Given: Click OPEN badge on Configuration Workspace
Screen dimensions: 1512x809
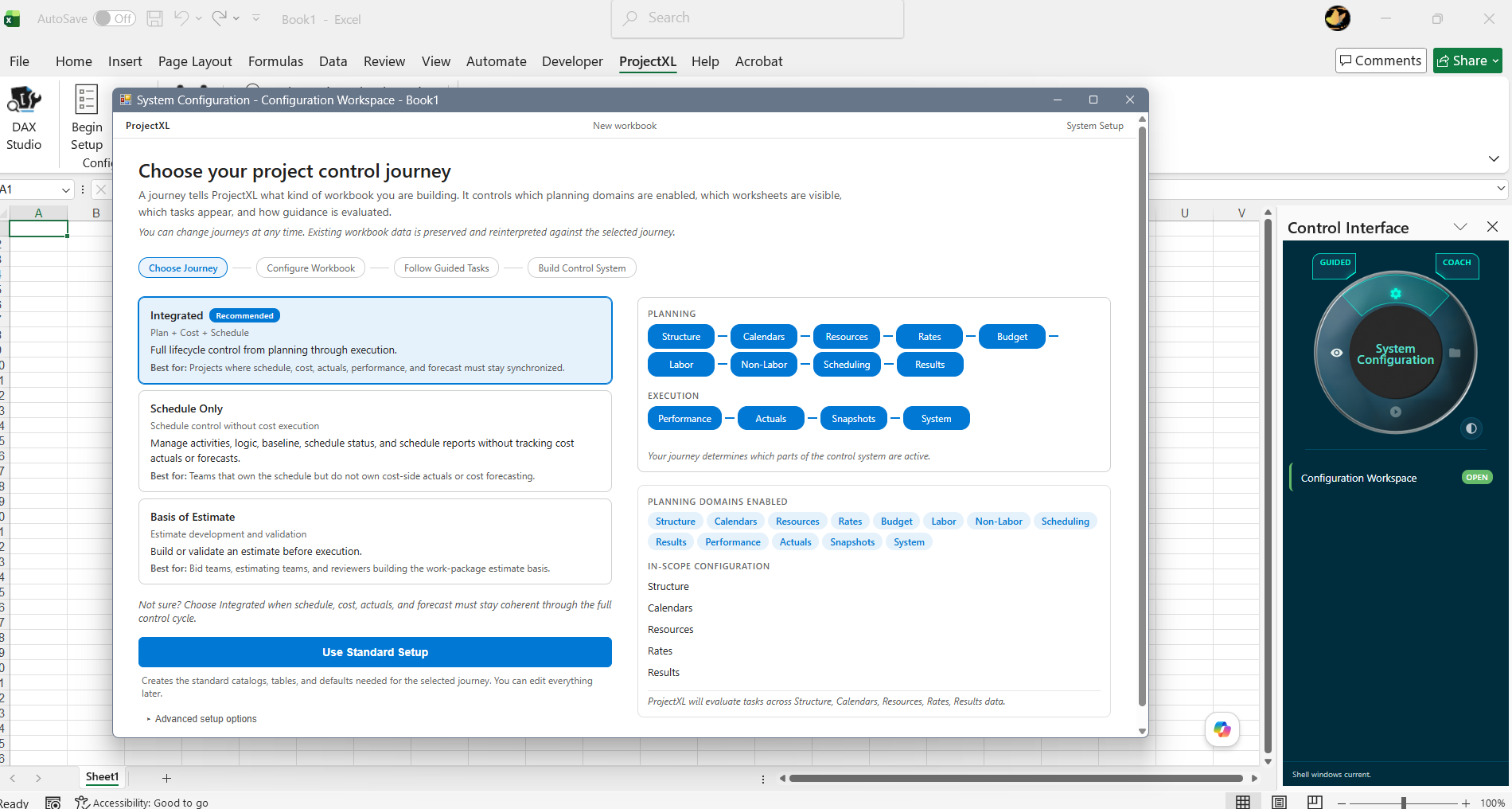Looking at the screenshot, I should point(1476,478).
